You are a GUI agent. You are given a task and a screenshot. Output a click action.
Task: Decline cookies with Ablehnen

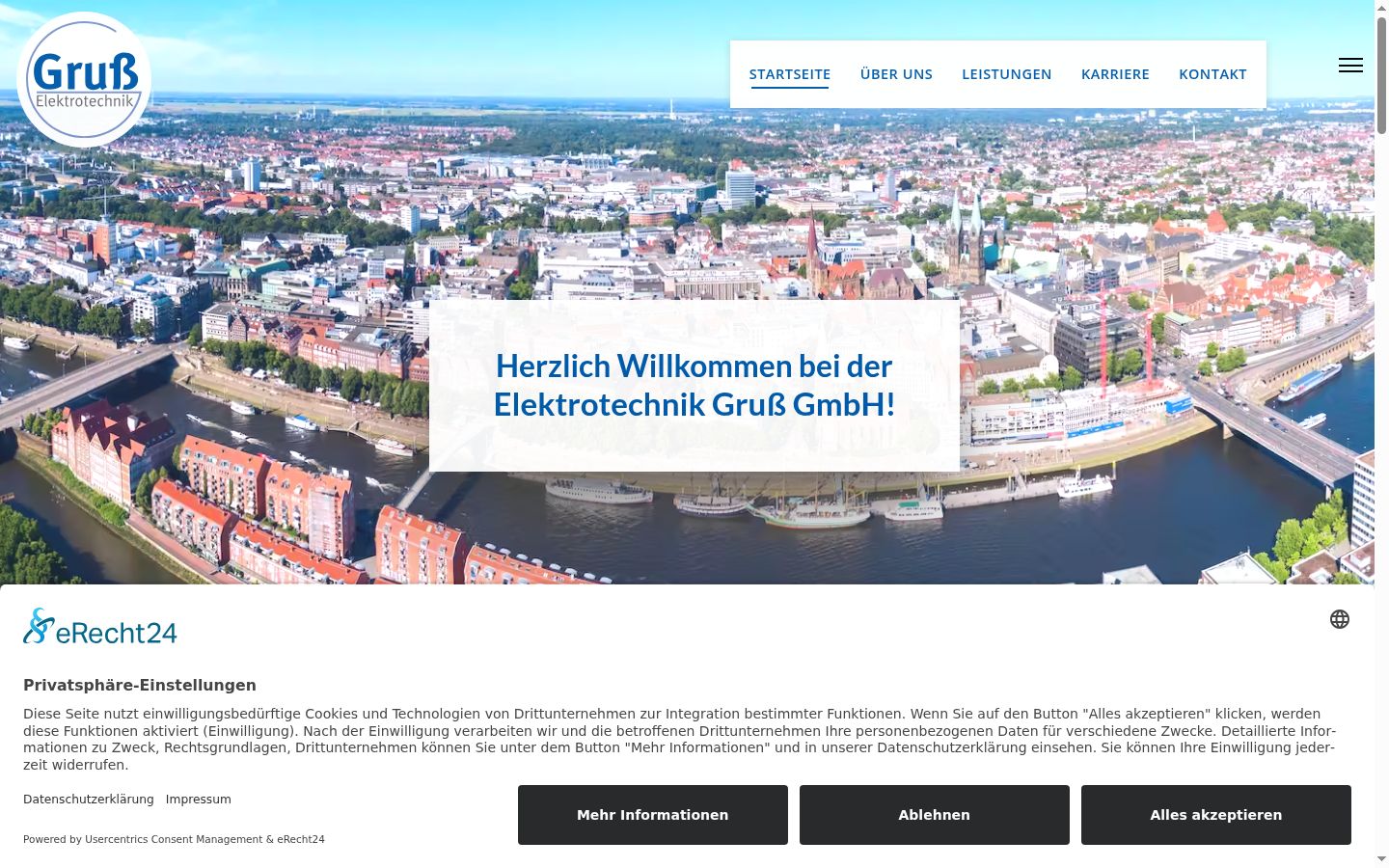[935, 815]
